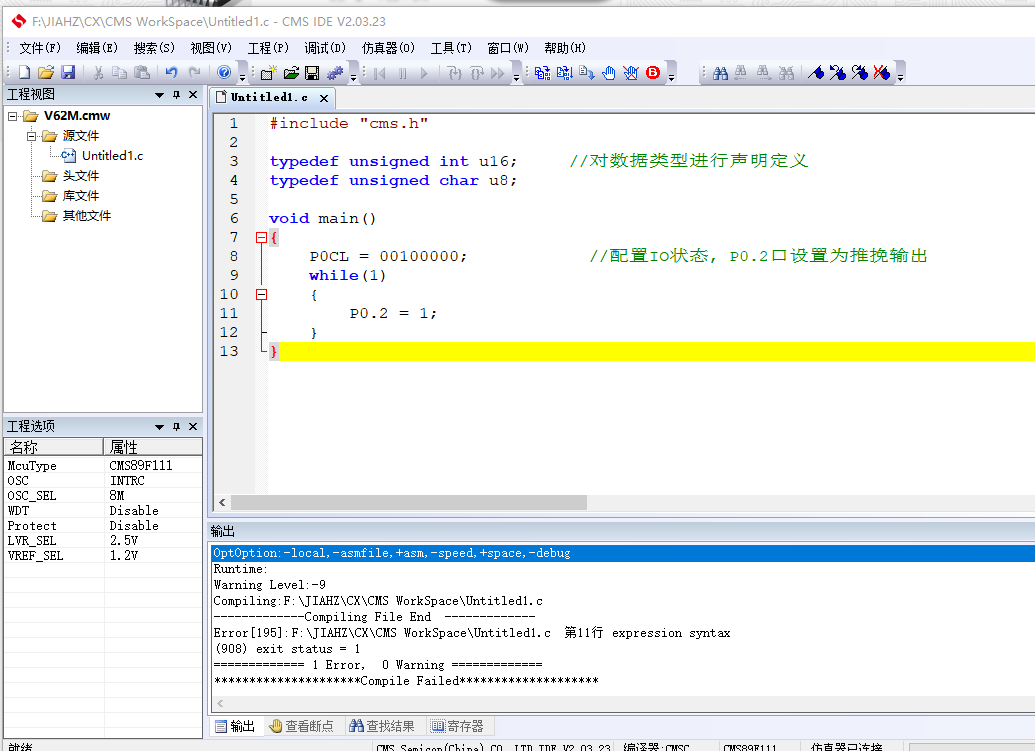Screen dimensions: 1035x751
Task: Open the 调试(D) menu
Action: tap(325, 48)
